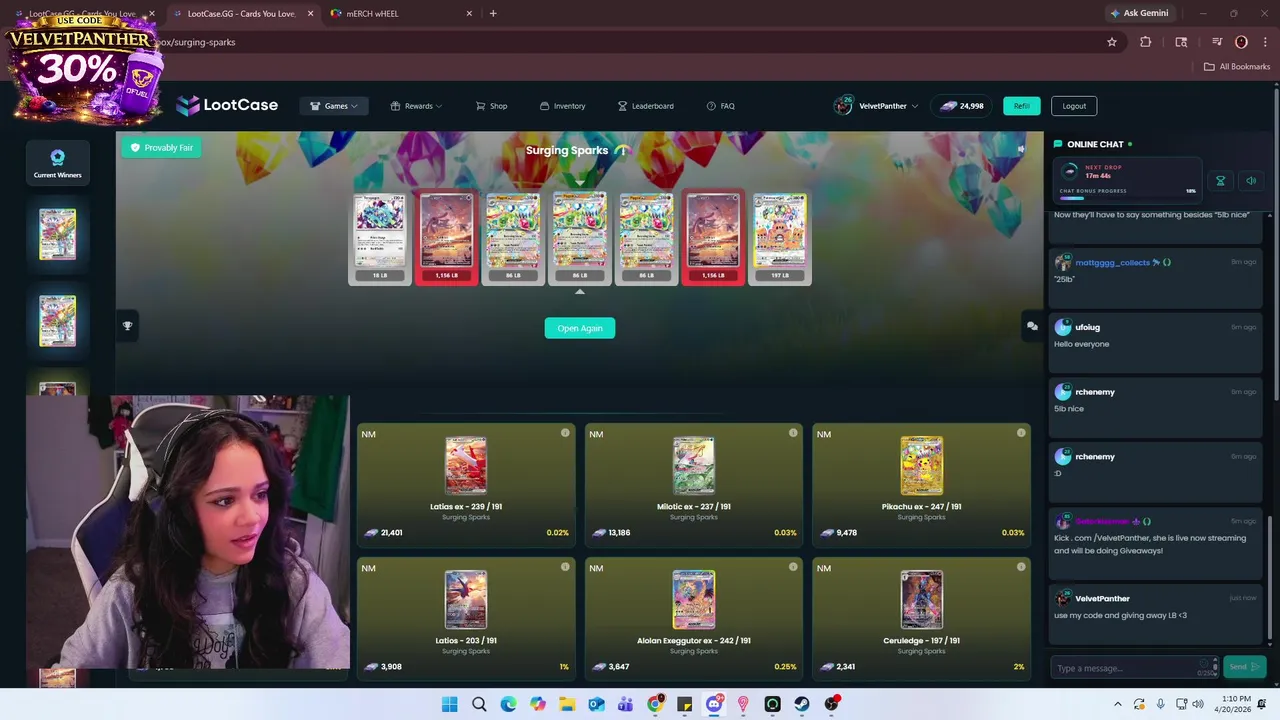Screen dimensions: 1280x720
Task: Open the FAQ page
Action: (720, 106)
